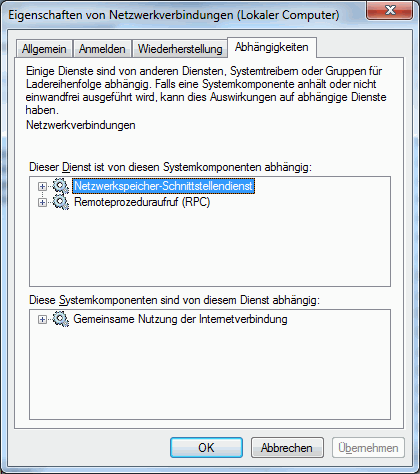420x474 pixels.
Task: Confirm the dialog with OK
Action: pos(206,448)
